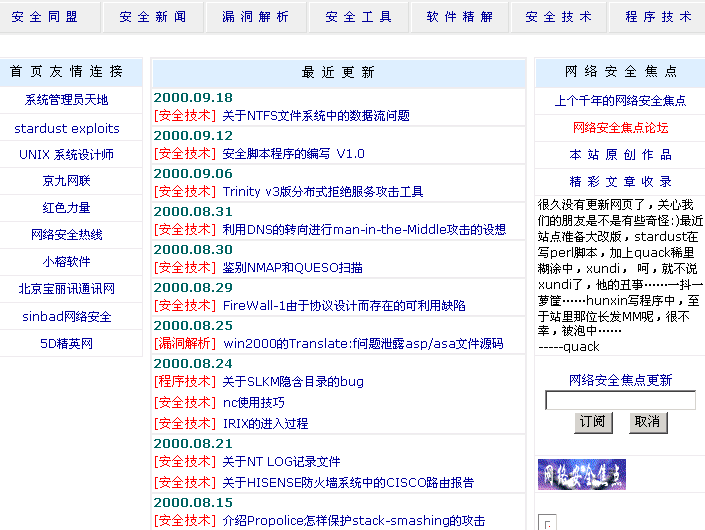
Task: Click the 订阅 subscribe button
Action: [593, 423]
